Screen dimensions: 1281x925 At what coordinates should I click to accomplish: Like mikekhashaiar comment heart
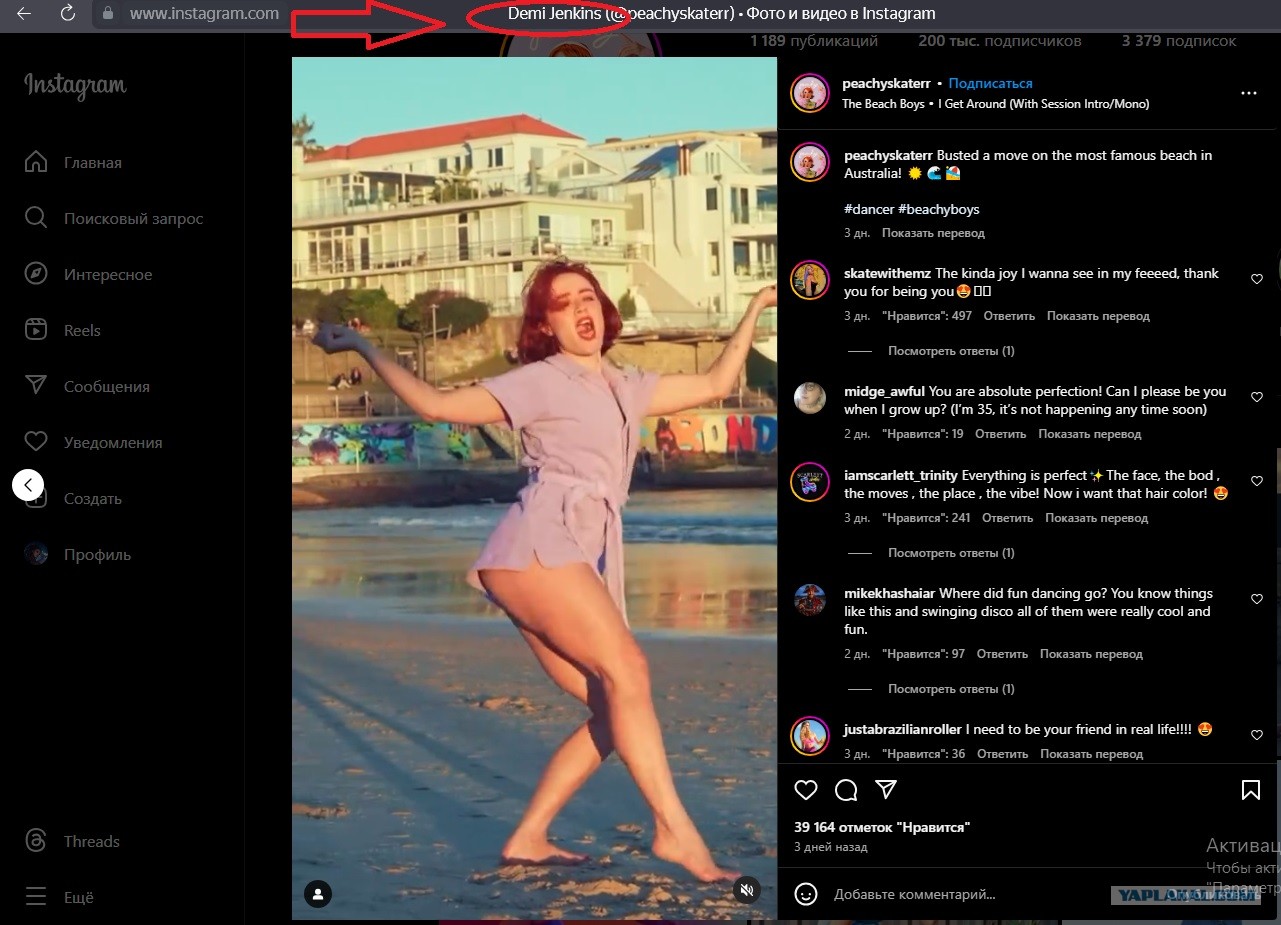pos(1257,599)
